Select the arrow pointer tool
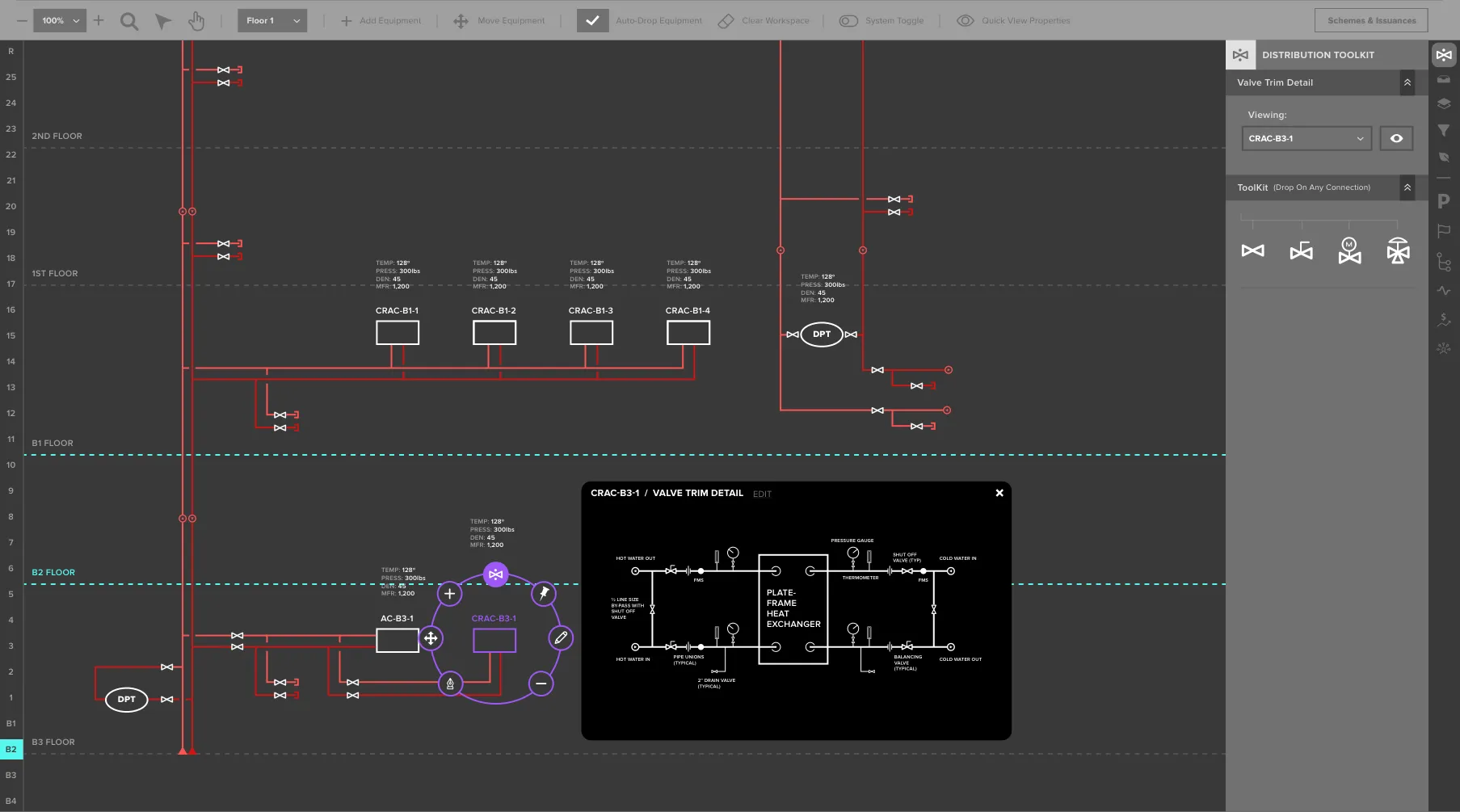This screenshot has height=812, width=1460. 163,21
